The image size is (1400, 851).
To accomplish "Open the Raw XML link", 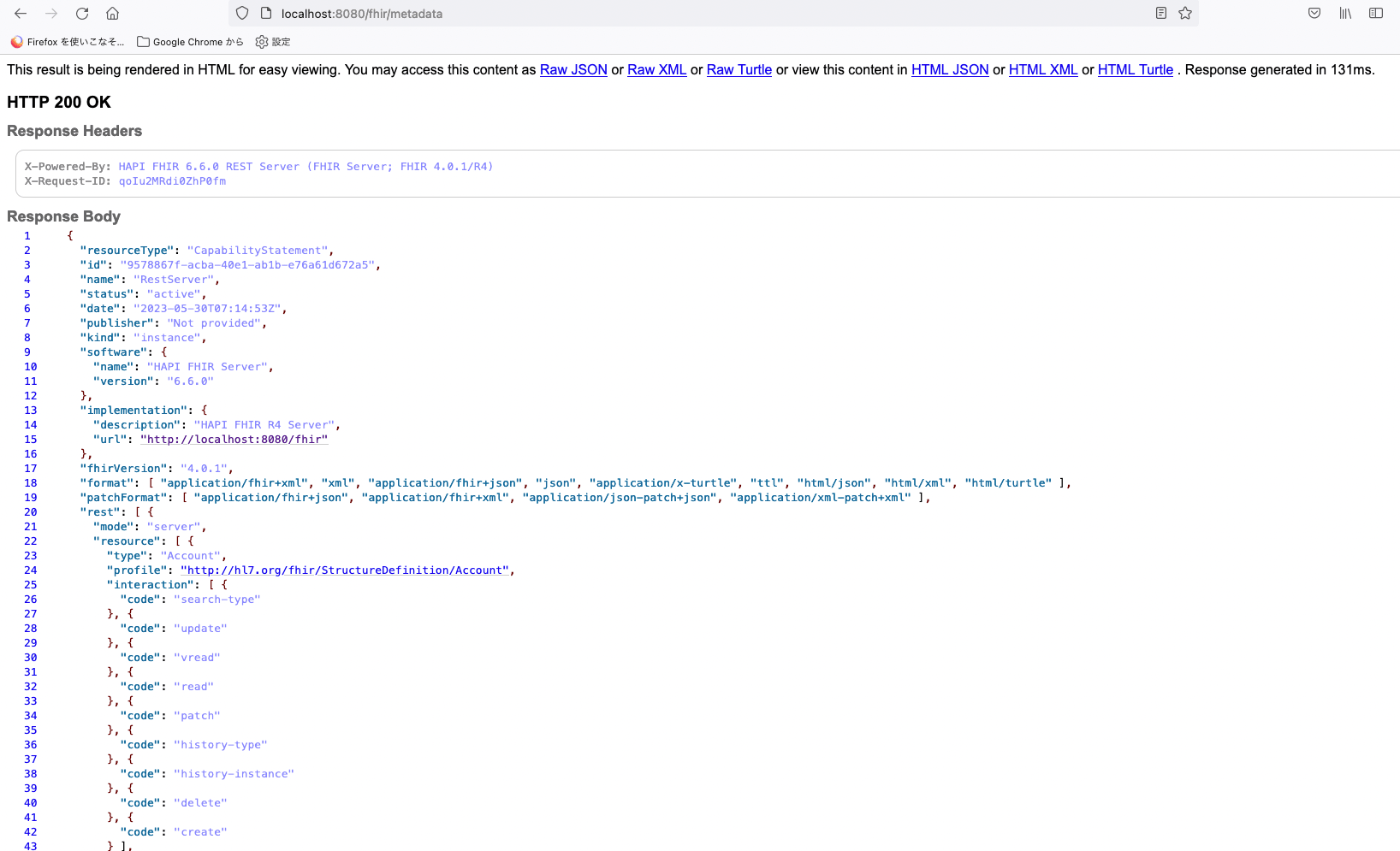I will (x=656, y=70).
